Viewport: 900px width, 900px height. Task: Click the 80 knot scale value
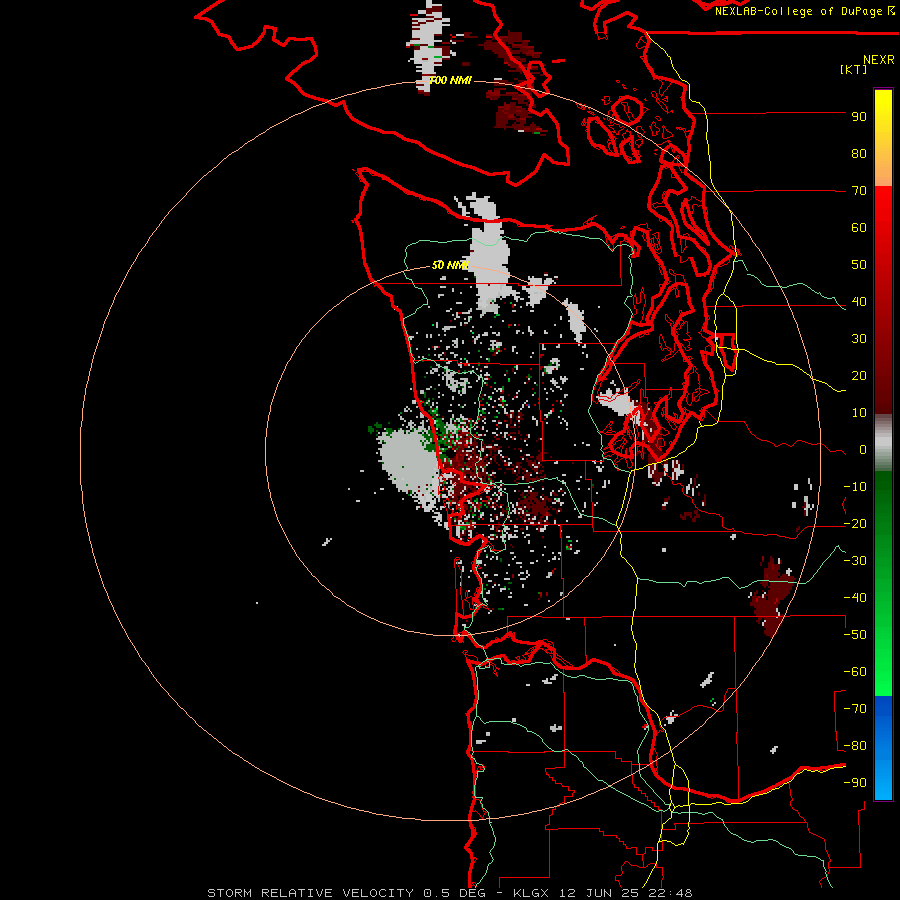click(859, 154)
